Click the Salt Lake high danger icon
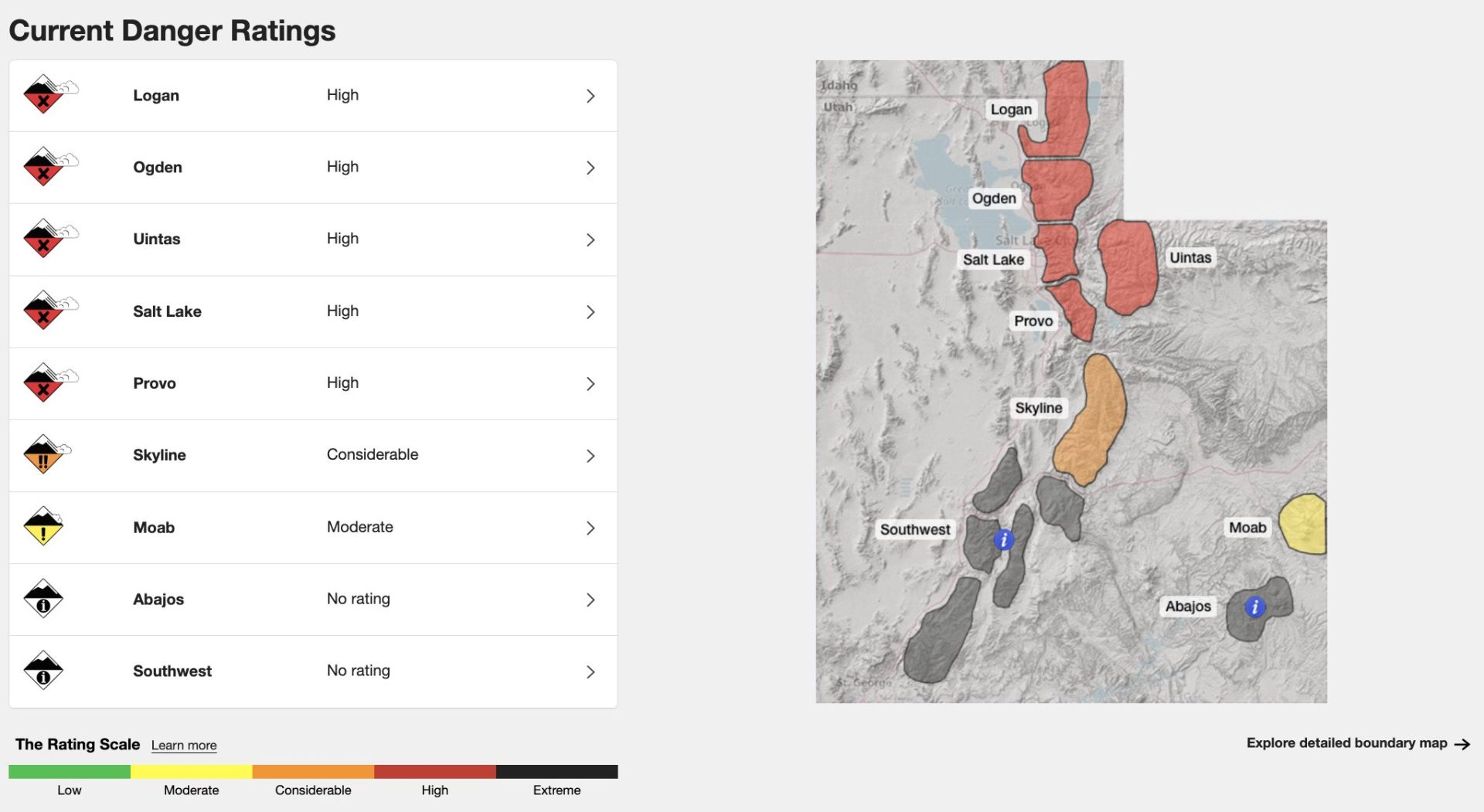Viewport: 1484px width, 812px height. tap(50, 310)
